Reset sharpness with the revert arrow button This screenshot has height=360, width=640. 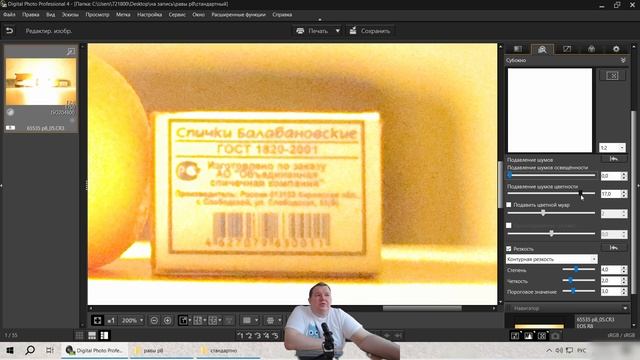(613, 248)
